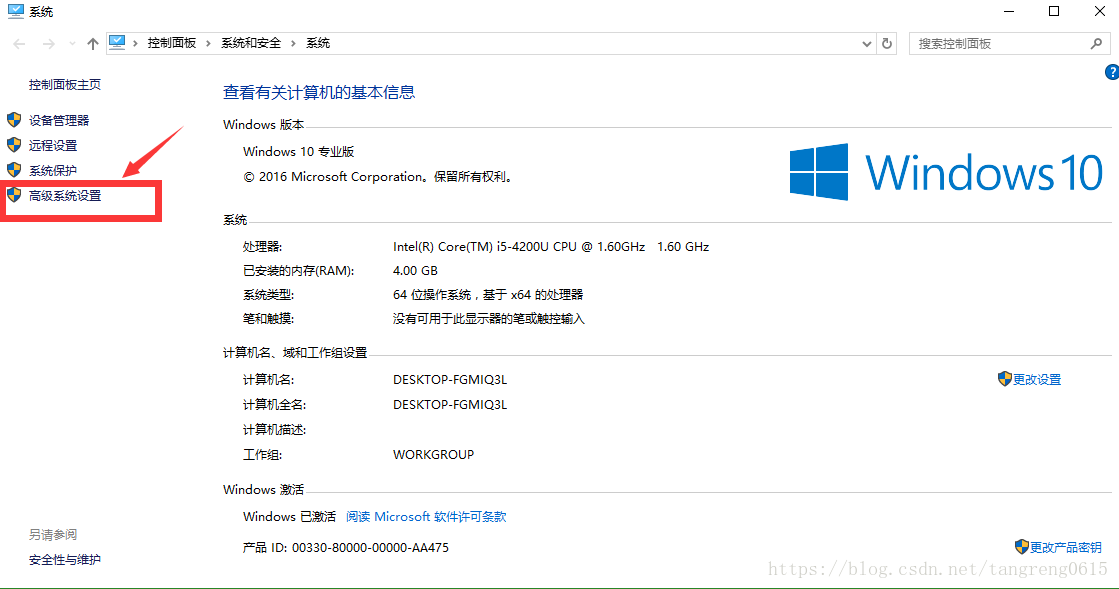This screenshot has width=1119, height=589.
Task: Open 远程设置
Action: (53, 146)
